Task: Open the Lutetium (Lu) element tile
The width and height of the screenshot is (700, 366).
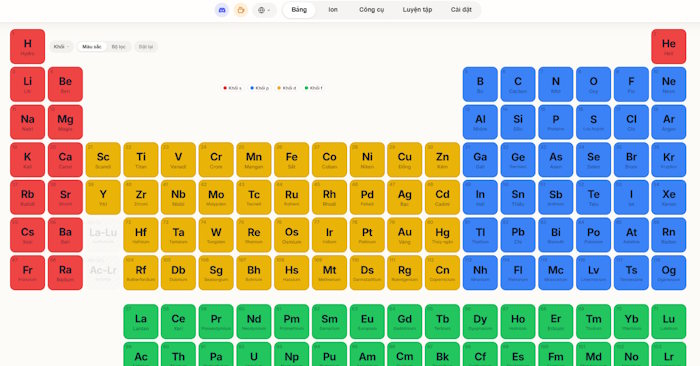Action: [x=669, y=321]
